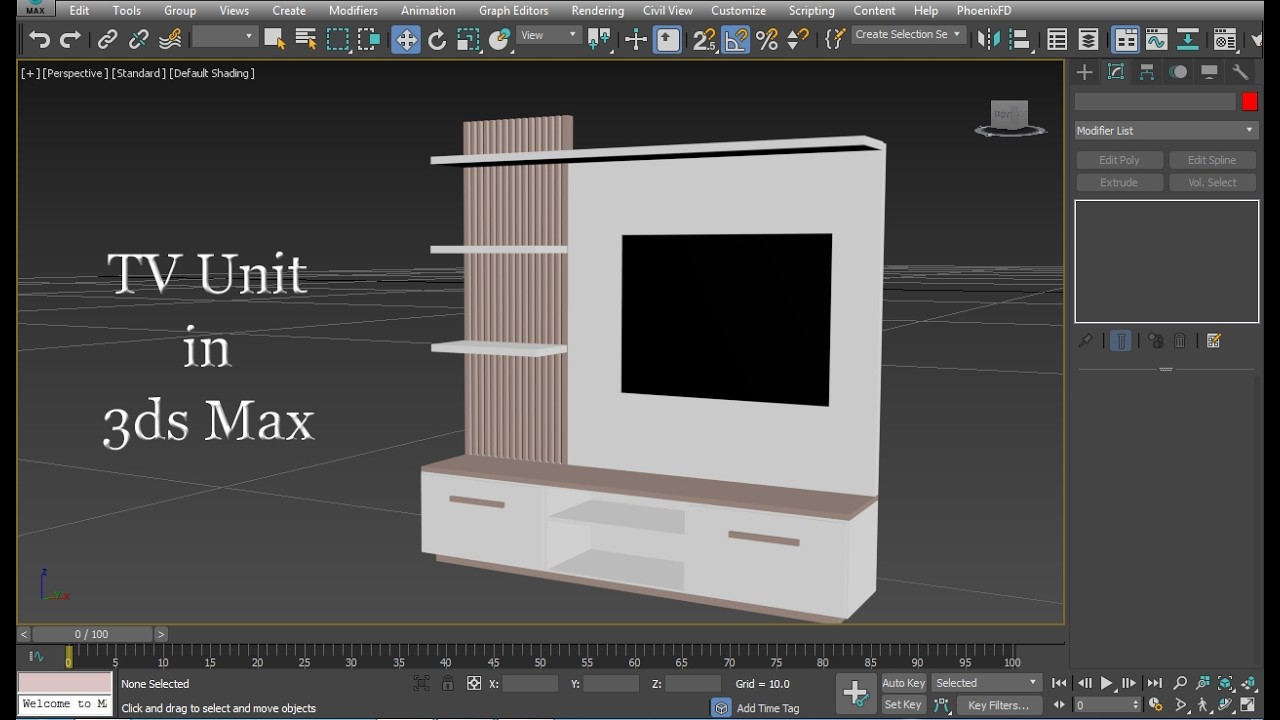Click the Edit Poly button
Screen dimensions: 1280x720
tap(1119, 160)
